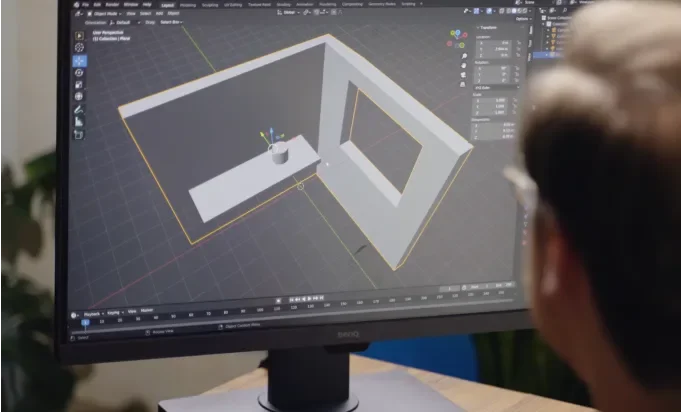Screen dimensions: 681x412
Task: Toggle X-ray mode
Action: point(502,11)
